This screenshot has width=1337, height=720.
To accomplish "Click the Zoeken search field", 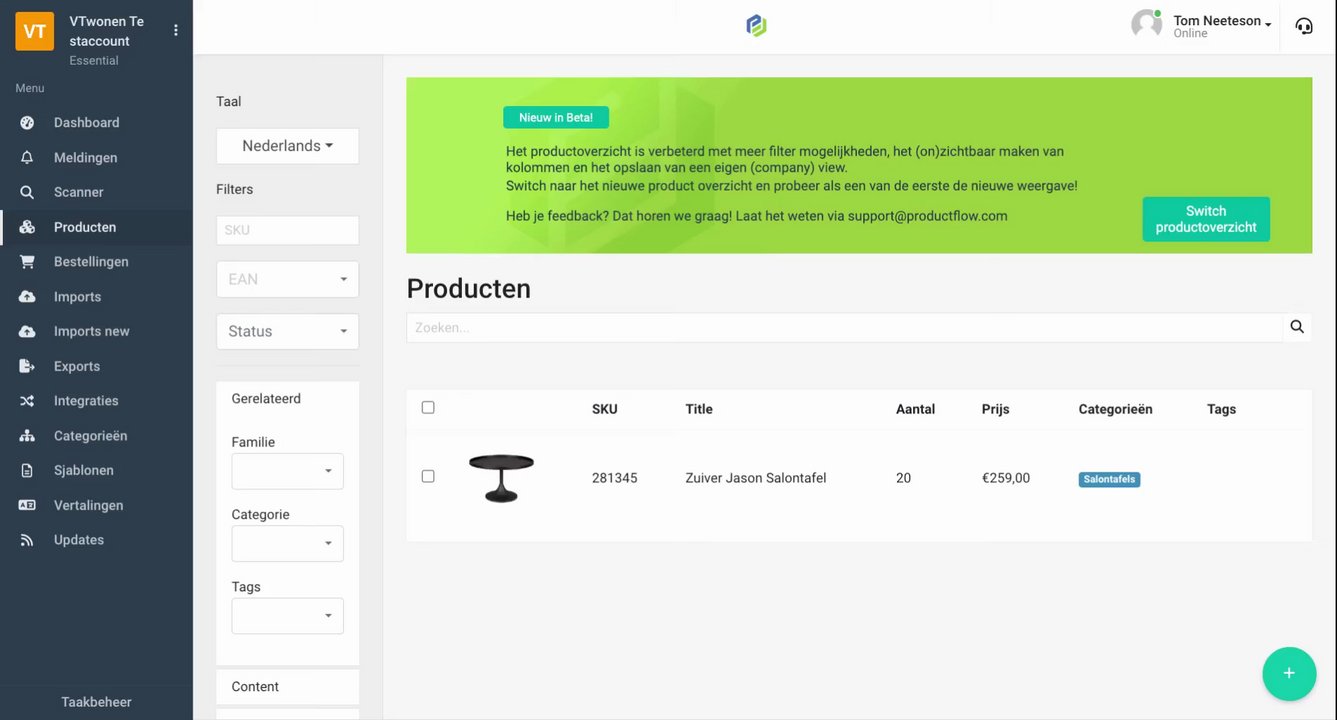I will pos(845,327).
